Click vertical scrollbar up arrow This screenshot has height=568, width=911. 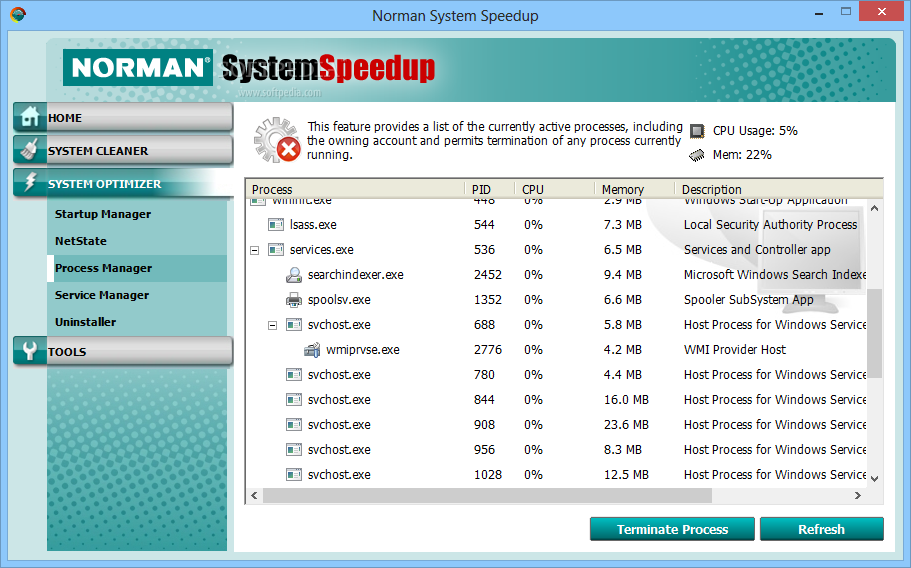point(874,208)
